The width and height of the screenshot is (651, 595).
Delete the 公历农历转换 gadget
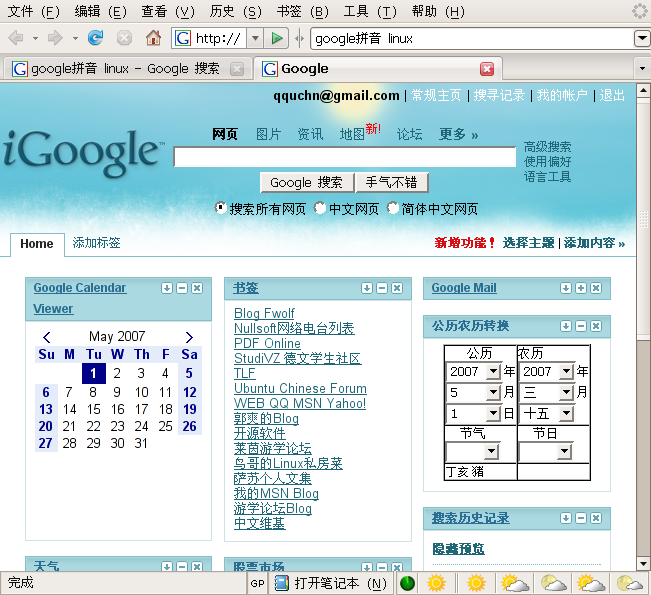[x=596, y=326]
